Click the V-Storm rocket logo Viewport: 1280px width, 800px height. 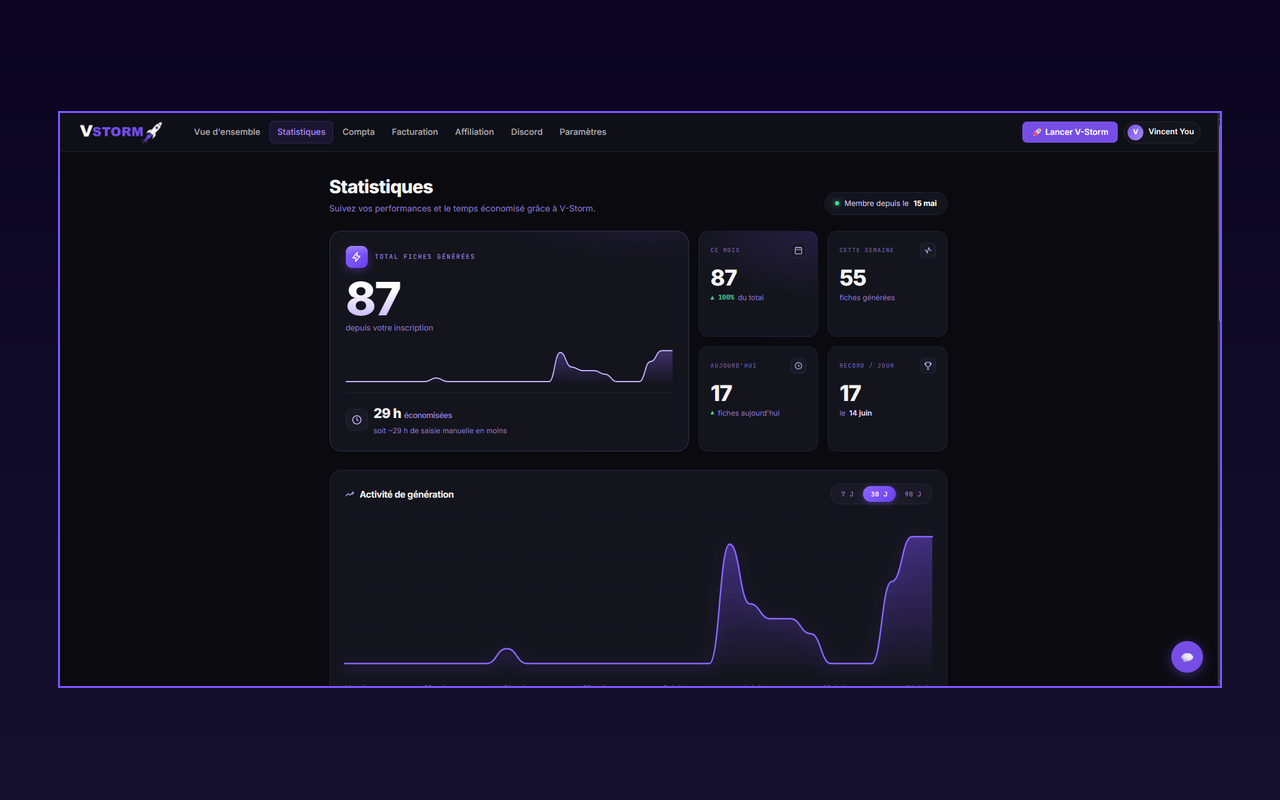coord(121,132)
